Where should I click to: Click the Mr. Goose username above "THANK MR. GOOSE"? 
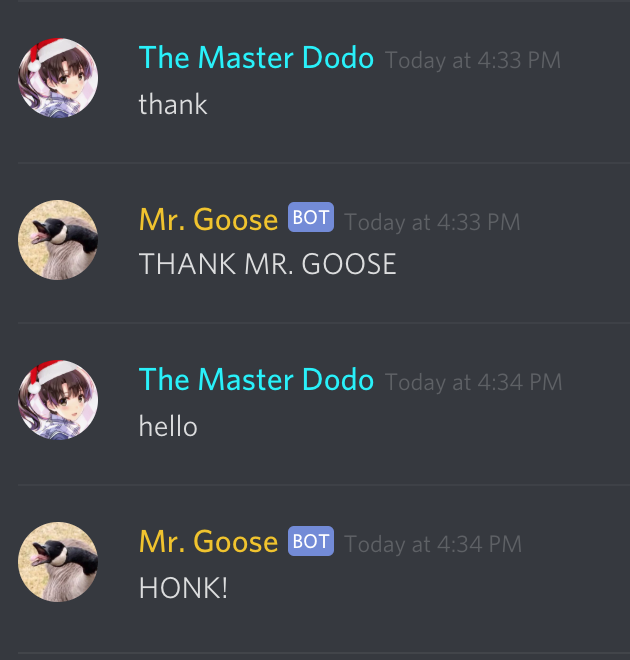point(208,220)
